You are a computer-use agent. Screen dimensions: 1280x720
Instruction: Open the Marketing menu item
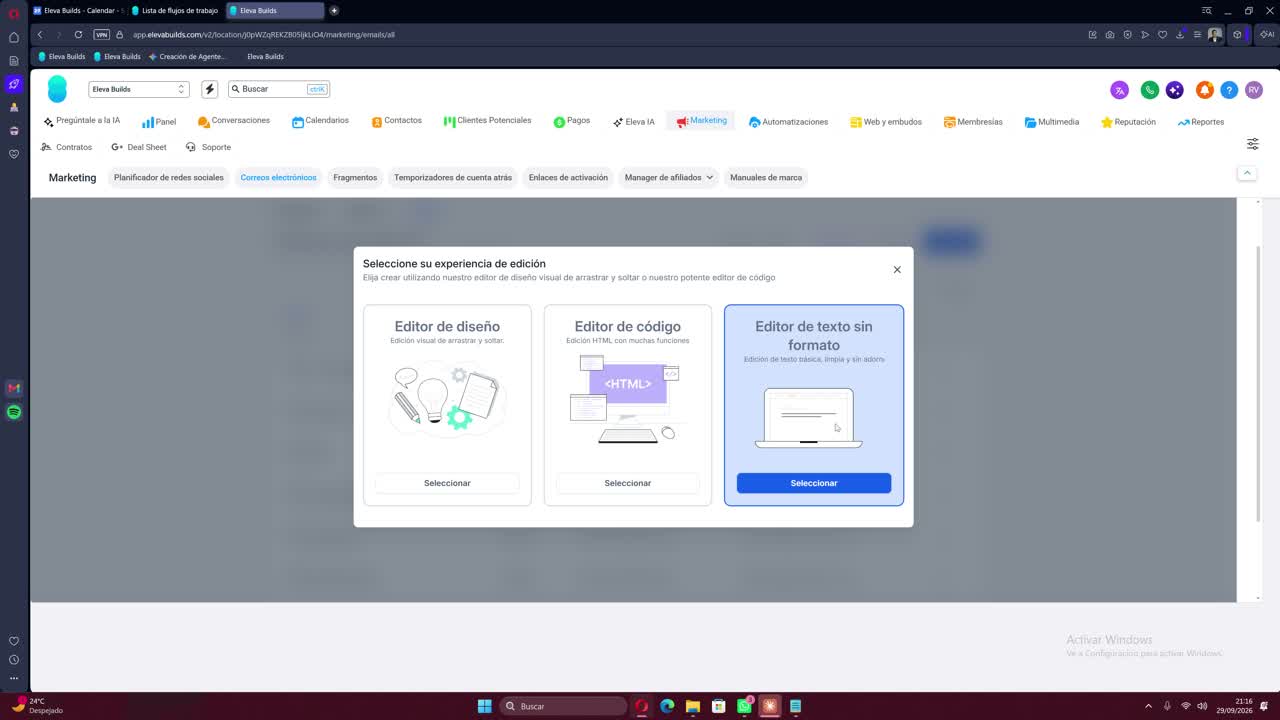click(701, 121)
